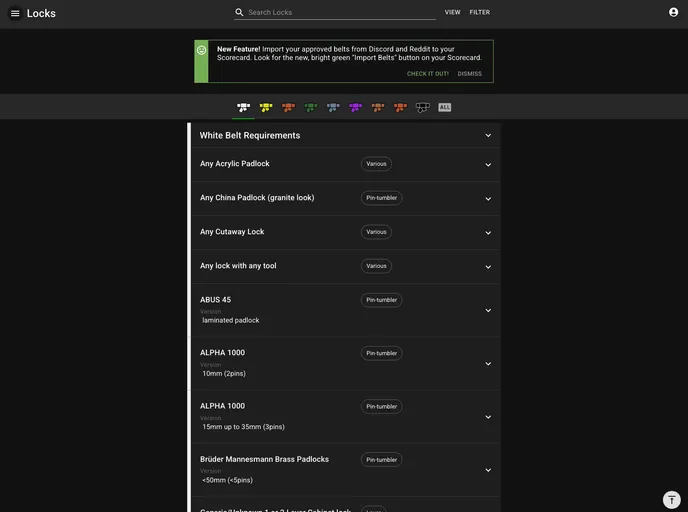Image resolution: width=688 pixels, height=512 pixels.
Task: Click the 10mm (2pins) version text
Action: (224, 373)
